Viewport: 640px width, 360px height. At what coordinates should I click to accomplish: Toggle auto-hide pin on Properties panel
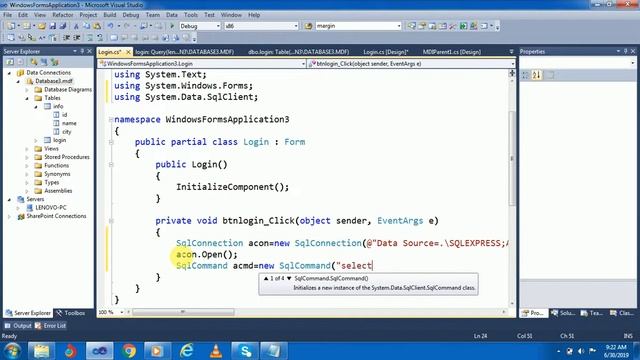625,51
